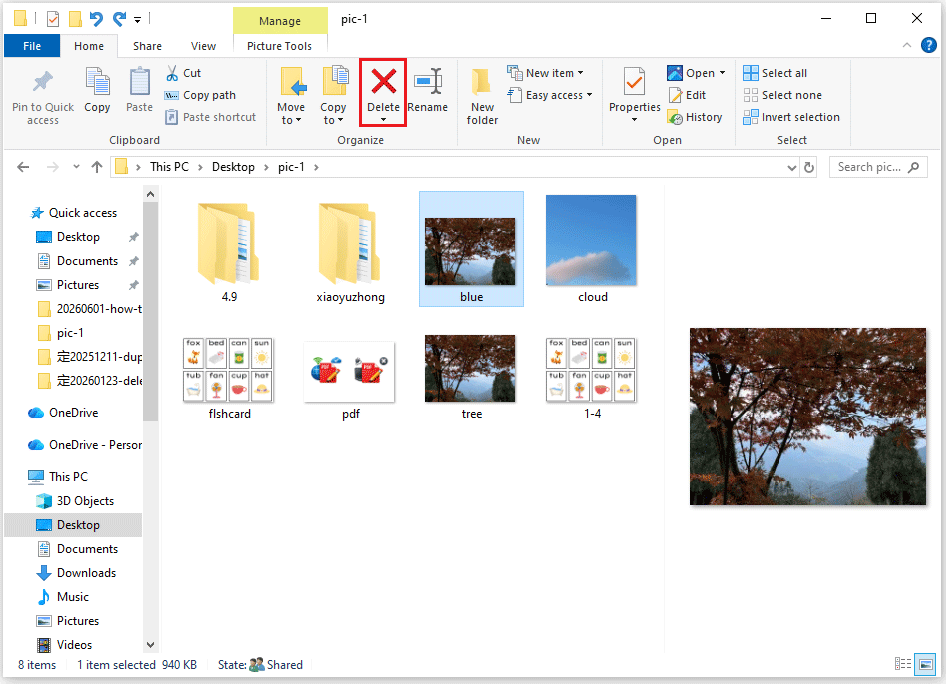Switch to the View ribbon tab
946x684 pixels.
pyautogui.click(x=203, y=46)
